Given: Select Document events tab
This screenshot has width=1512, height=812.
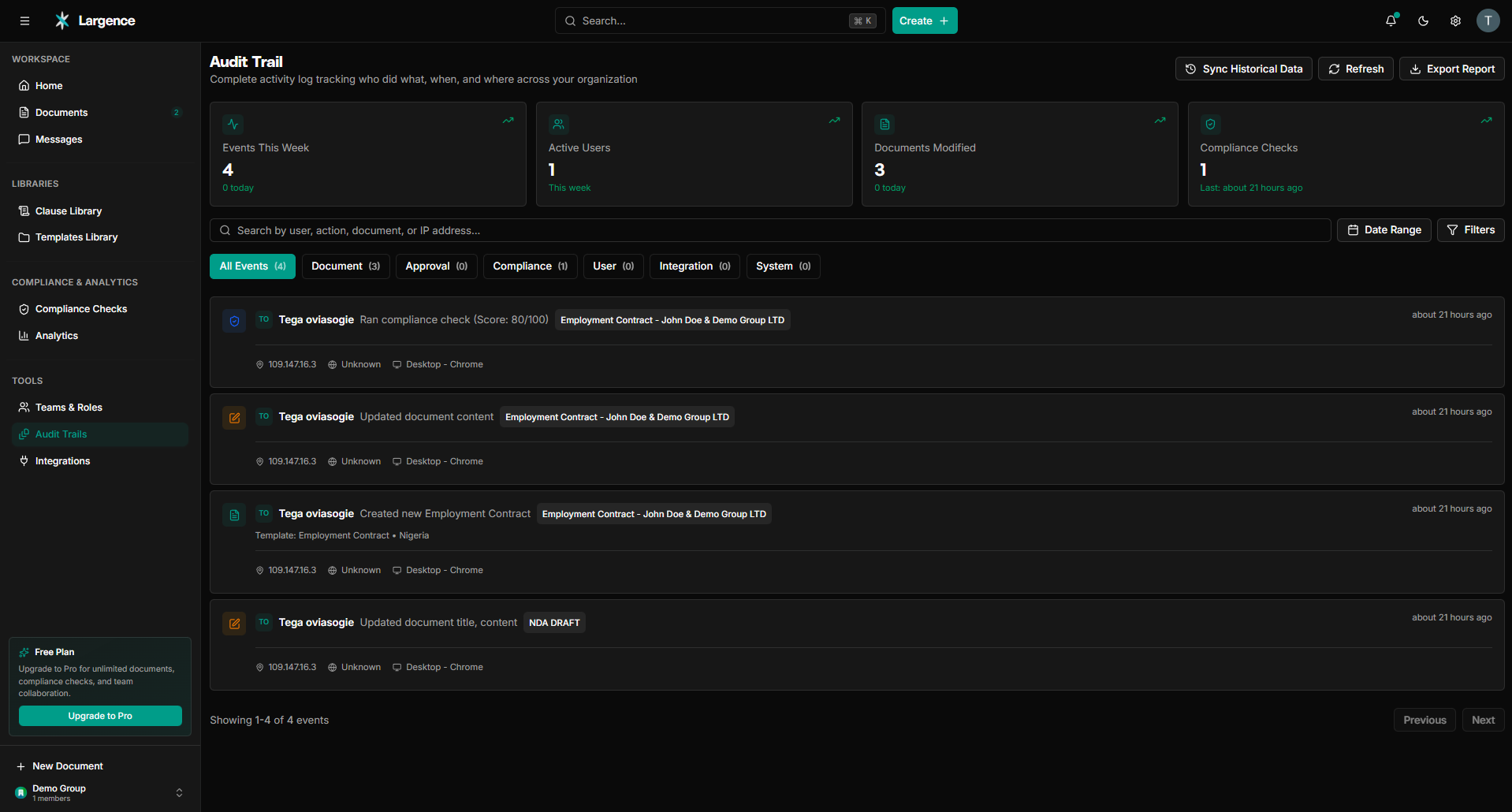Looking at the screenshot, I should click(345, 266).
